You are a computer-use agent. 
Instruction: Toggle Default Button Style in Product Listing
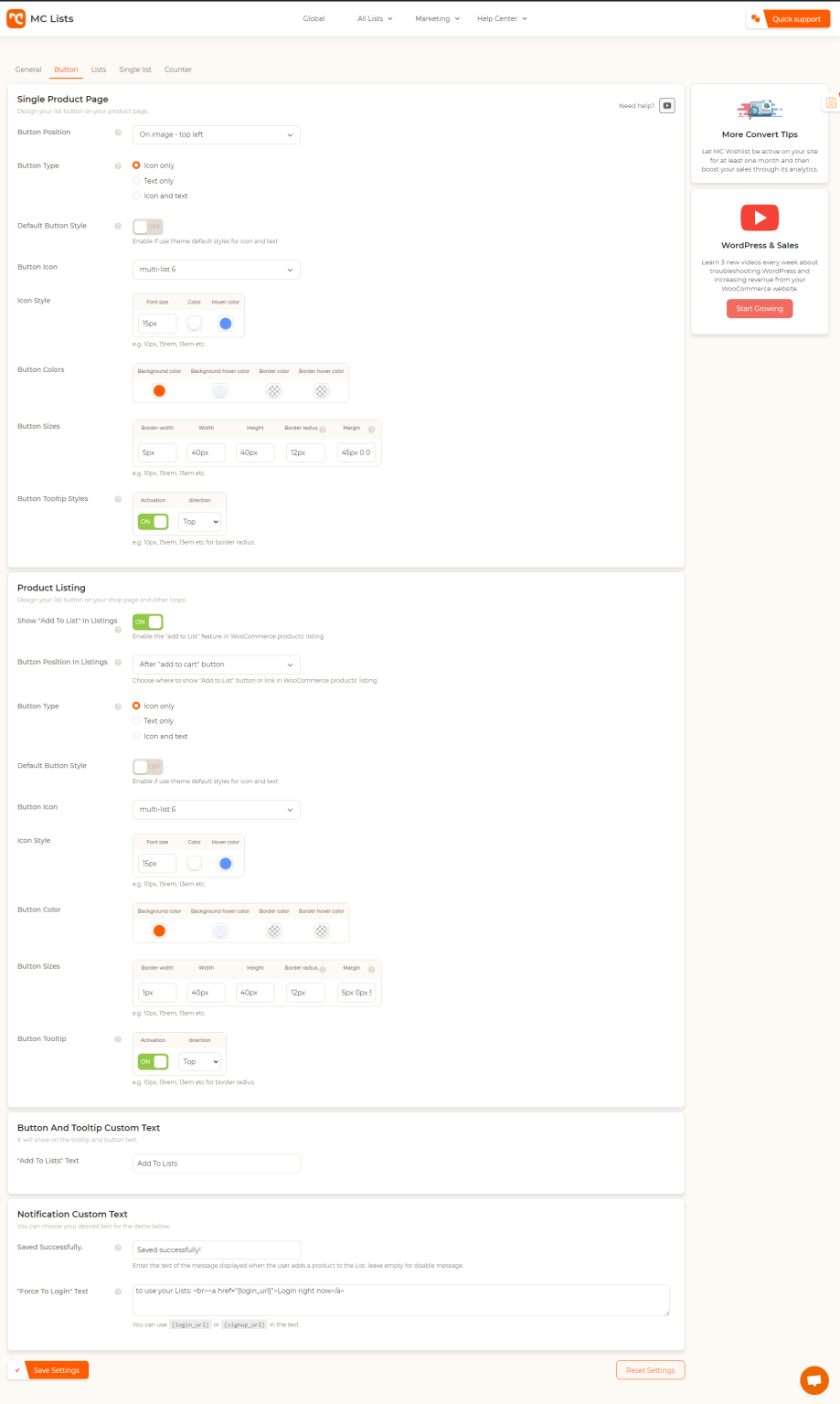[147, 767]
